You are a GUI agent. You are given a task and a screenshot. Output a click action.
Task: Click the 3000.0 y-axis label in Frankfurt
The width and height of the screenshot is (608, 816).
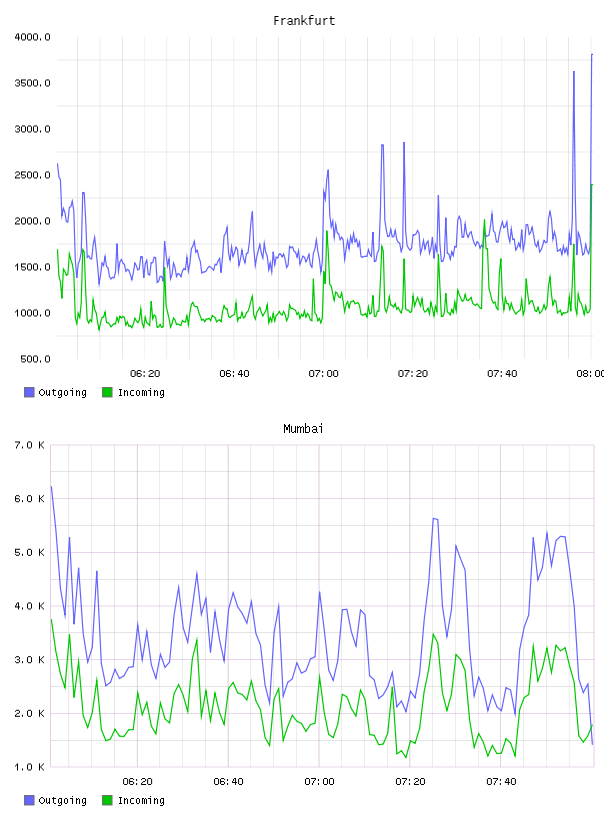point(32,129)
